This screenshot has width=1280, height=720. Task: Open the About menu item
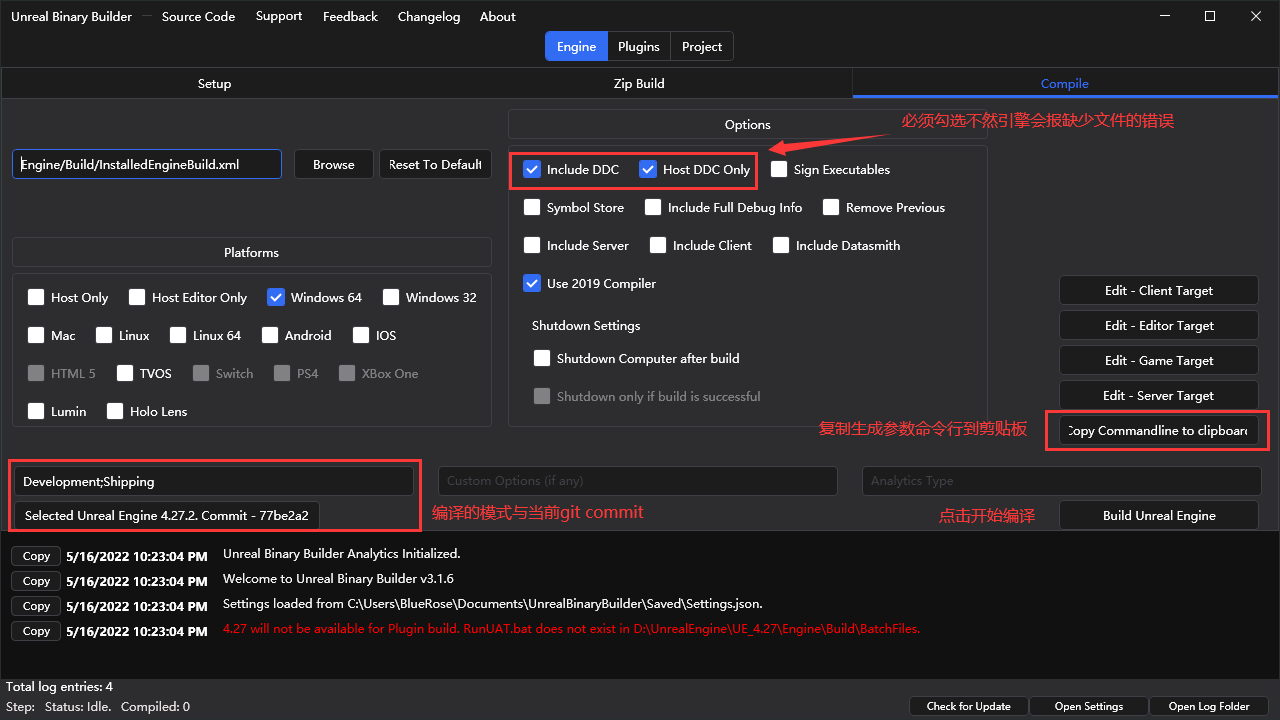pyautogui.click(x=498, y=16)
